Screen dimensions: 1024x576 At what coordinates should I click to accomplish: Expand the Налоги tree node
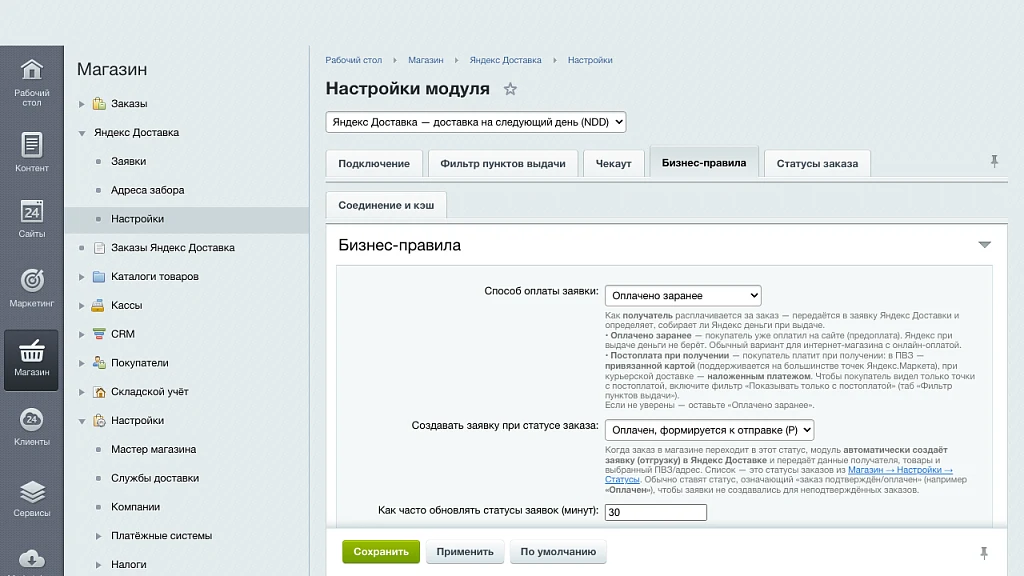(99, 565)
